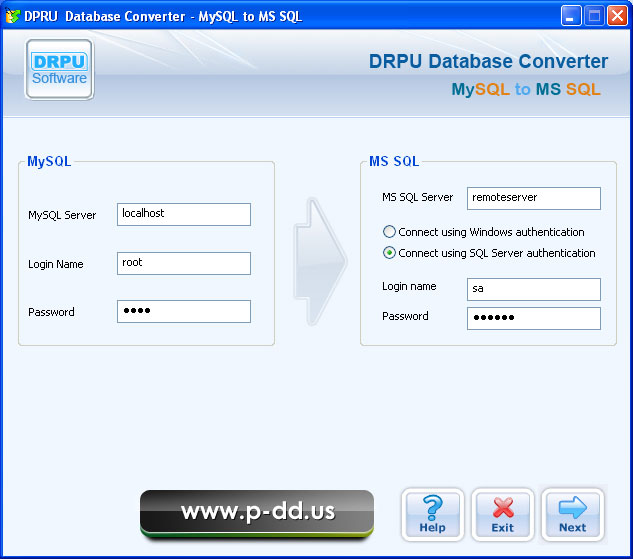Click the application icon in the title bar
Viewport: 633px width, 559px height.
coord(13,16)
